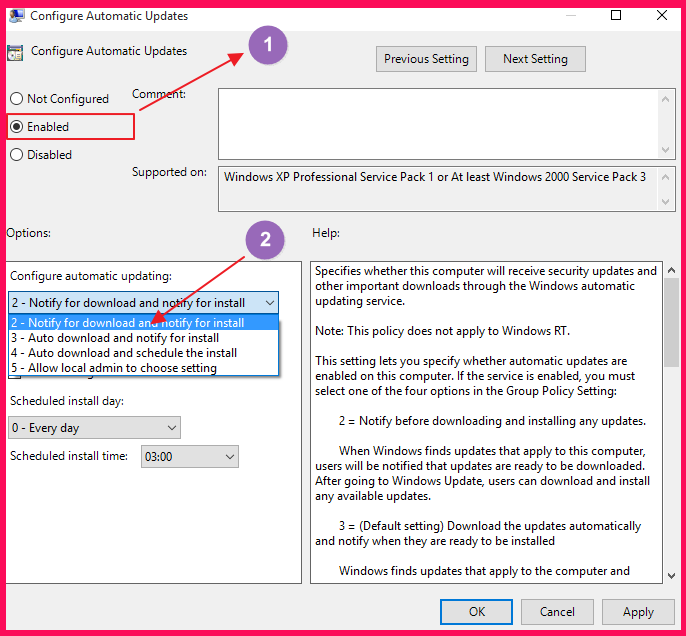Image resolution: width=686 pixels, height=636 pixels.
Task: Select the Enabled radio button
Action: (16, 127)
